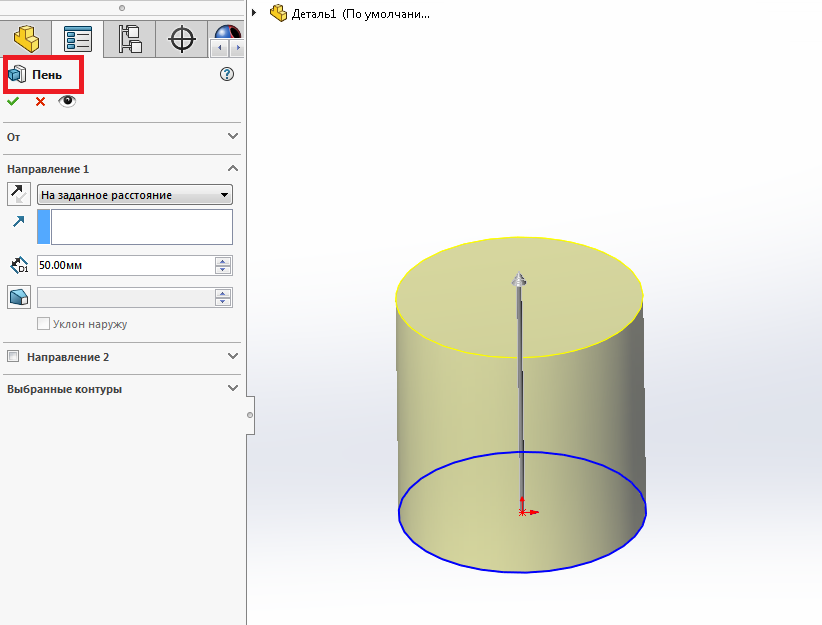The width and height of the screenshot is (822, 625).
Task: Expand the От section
Action: tap(233, 136)
